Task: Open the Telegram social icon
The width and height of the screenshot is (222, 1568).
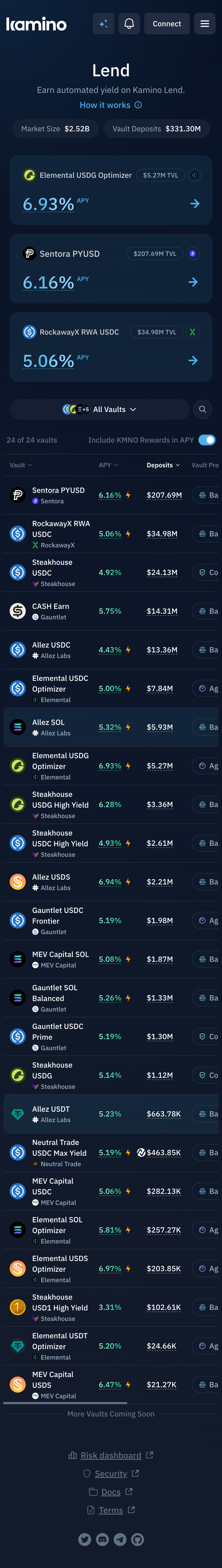Action: (x=120, y=1539)
